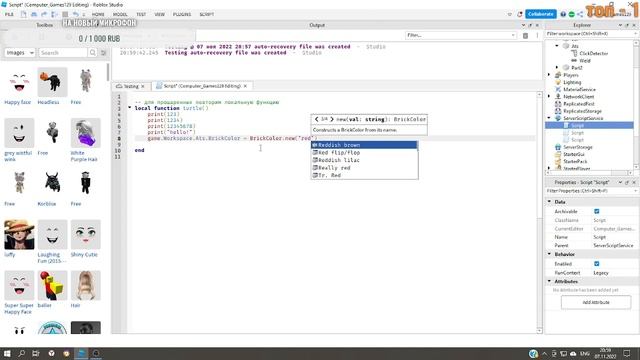This screenshot has height=360, width=640.
Task: Collapse the ServerScriptService node
Action: point(549,118)
